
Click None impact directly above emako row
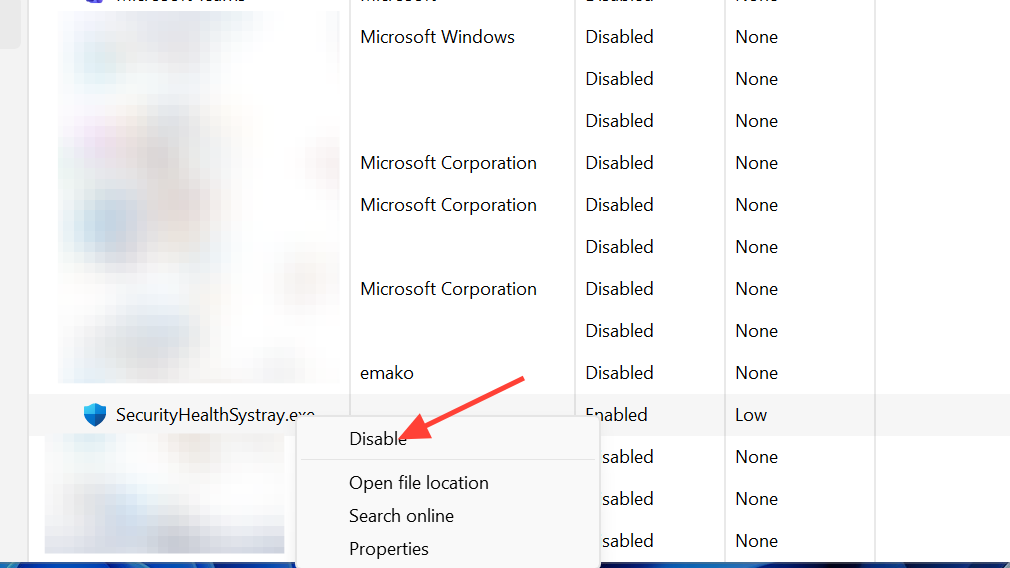pos(756,331)
